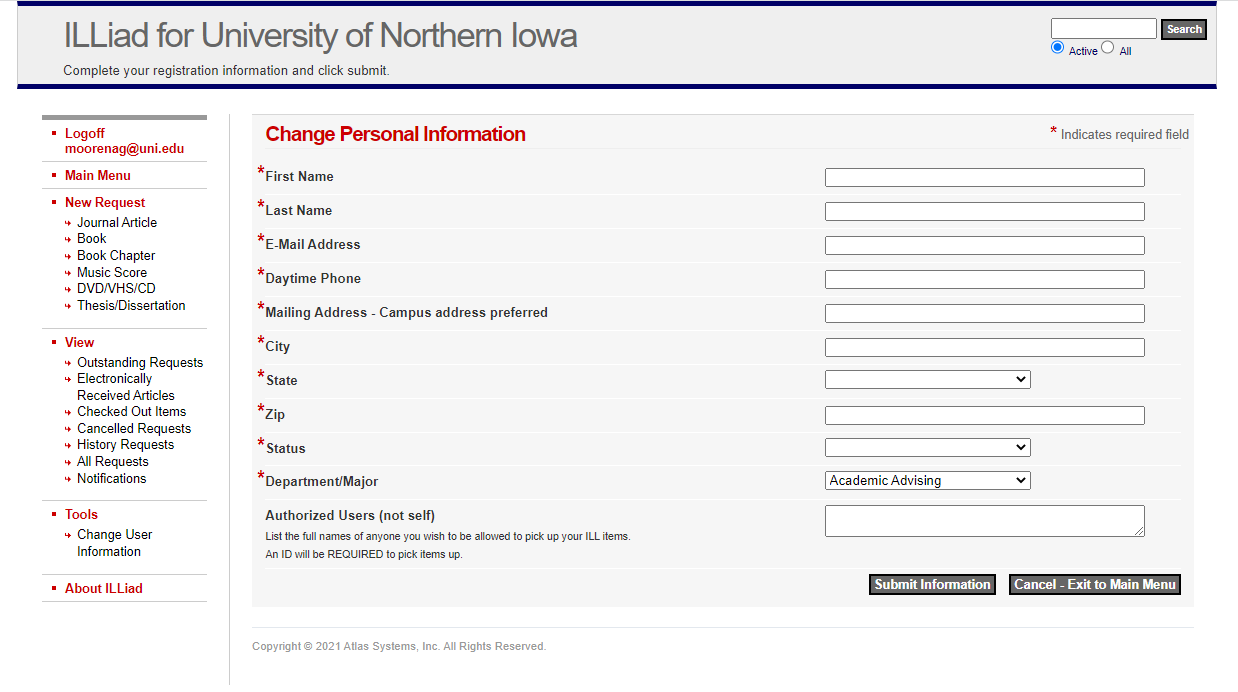Focus the E-Mail Address field

(984, 246)
